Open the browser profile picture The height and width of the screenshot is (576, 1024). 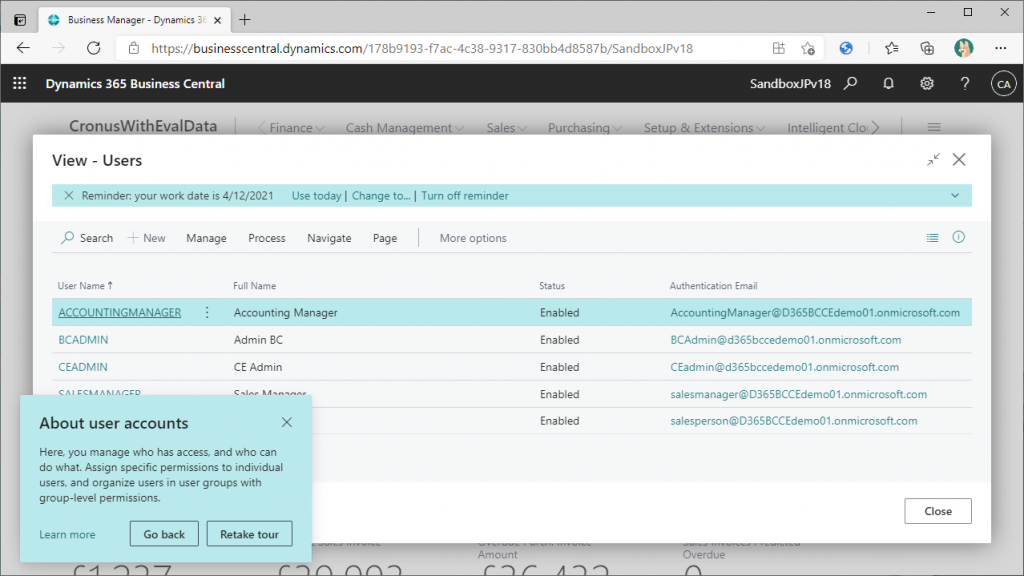point(963,48)
